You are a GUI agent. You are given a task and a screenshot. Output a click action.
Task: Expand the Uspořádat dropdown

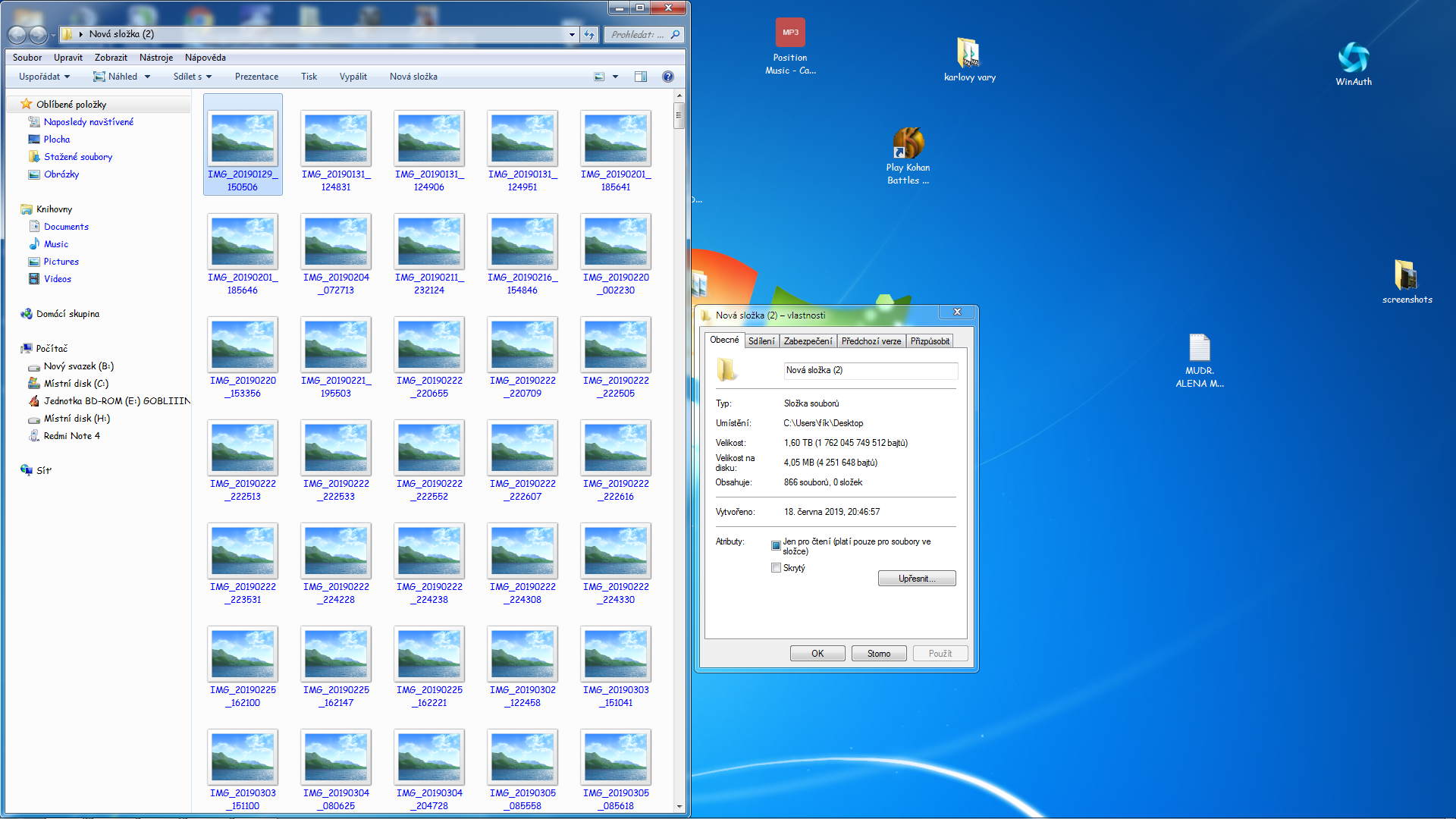pyautogui.click(x=44, y=77)
